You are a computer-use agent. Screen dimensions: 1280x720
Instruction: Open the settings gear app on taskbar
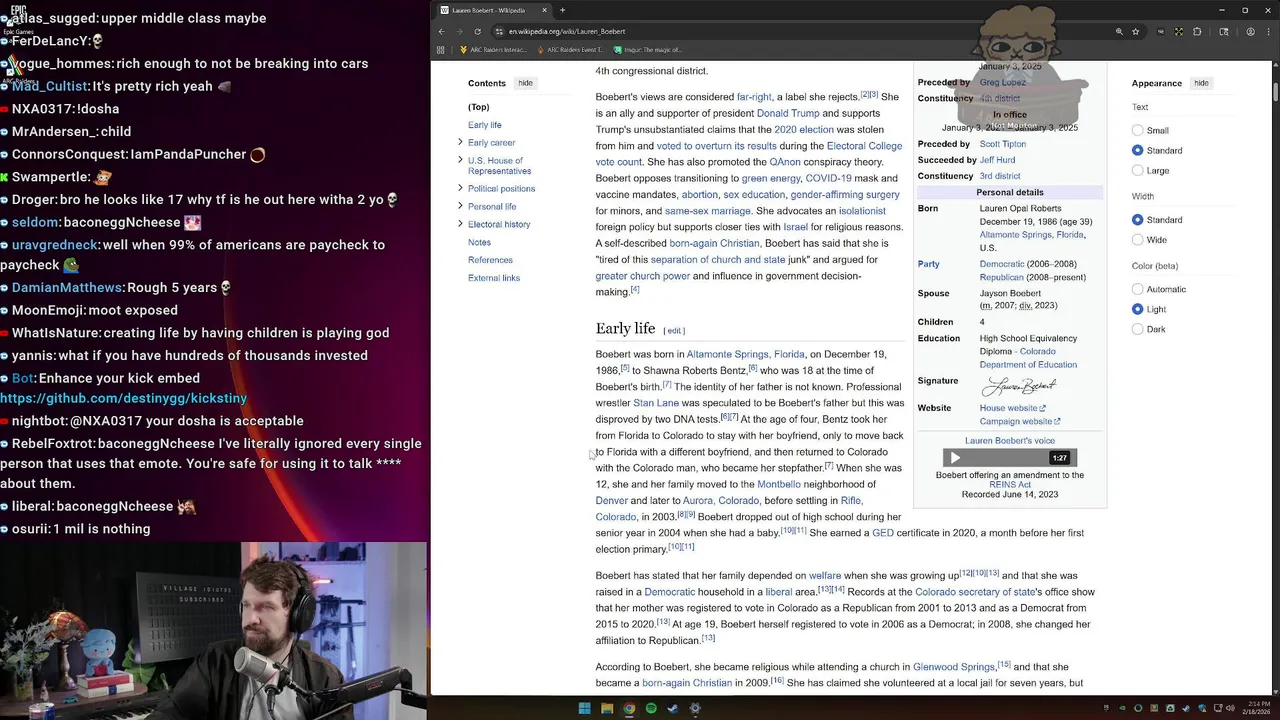695,708
